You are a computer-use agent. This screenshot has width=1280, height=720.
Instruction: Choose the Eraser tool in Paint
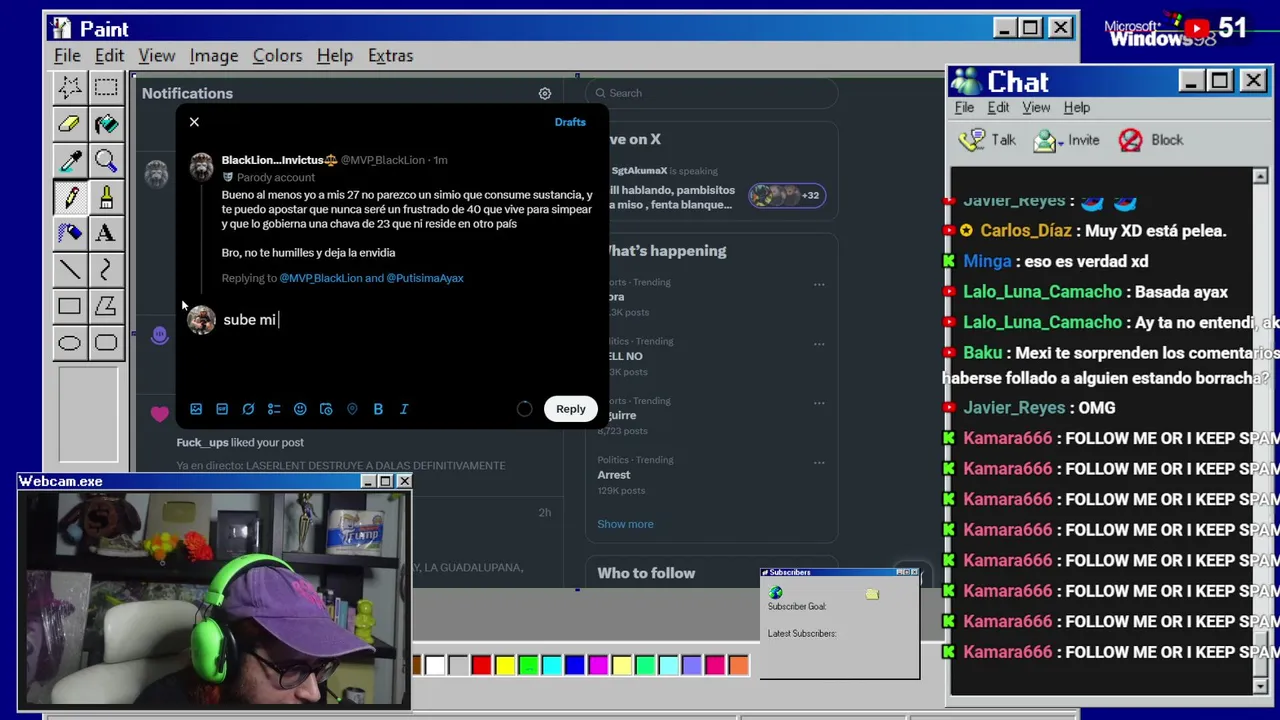click(69, 124)
